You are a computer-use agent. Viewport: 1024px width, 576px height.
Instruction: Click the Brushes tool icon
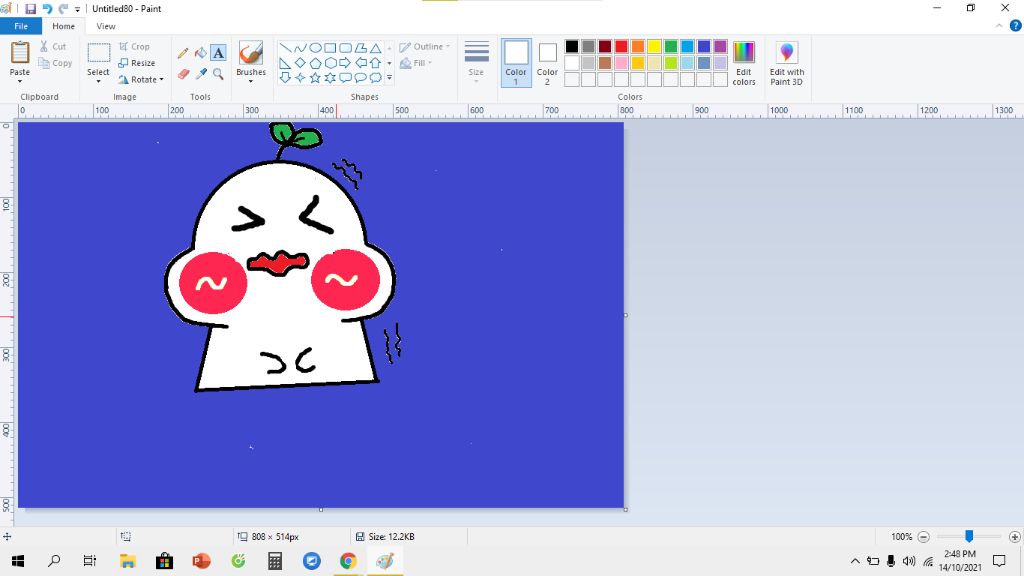[251, 53]
